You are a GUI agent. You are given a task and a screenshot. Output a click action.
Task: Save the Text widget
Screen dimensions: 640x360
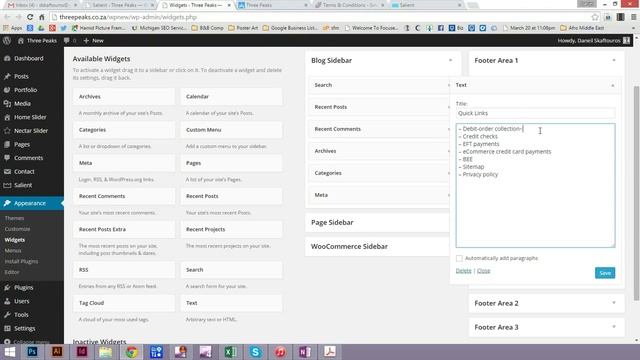point(605,273)
